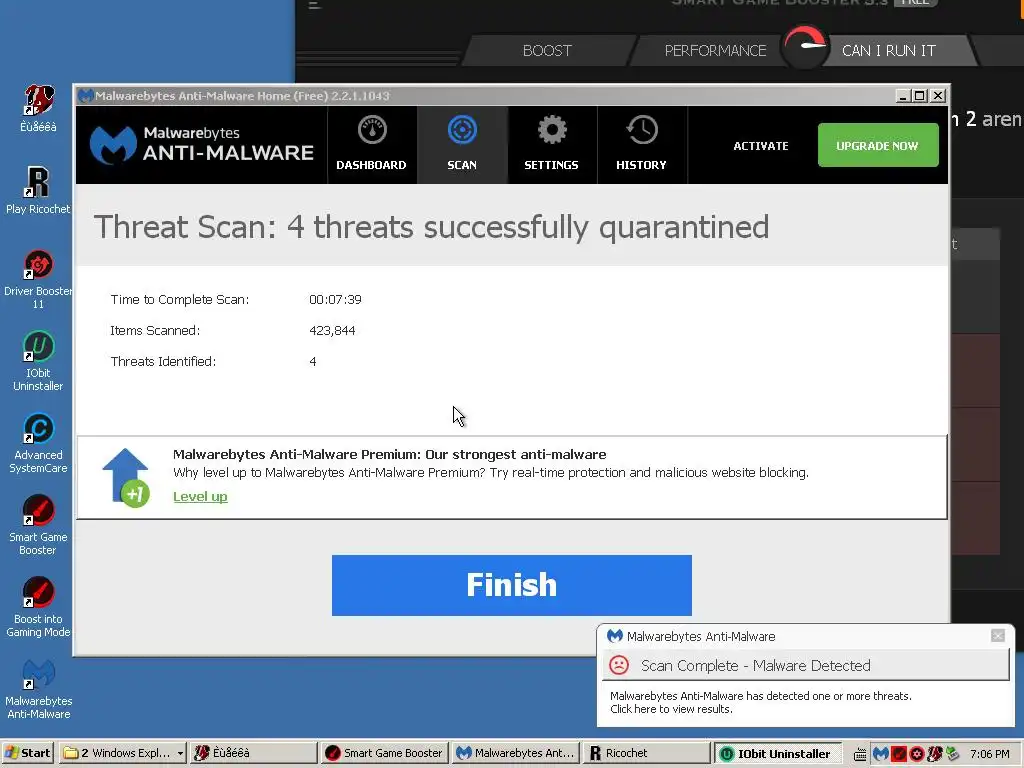This screenshot has height=768, width=1024.
Task: Click the Threats Identified label
Action: tap(163, 361)
